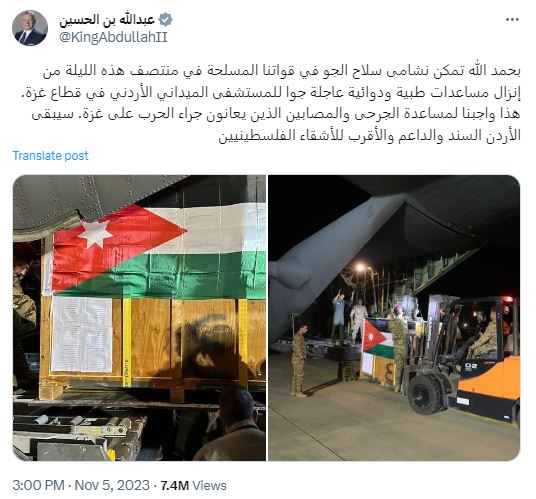Click the yellow strap on wooden crate
The width and height of the screenshot is (536, 499).
tap(127, 342)
